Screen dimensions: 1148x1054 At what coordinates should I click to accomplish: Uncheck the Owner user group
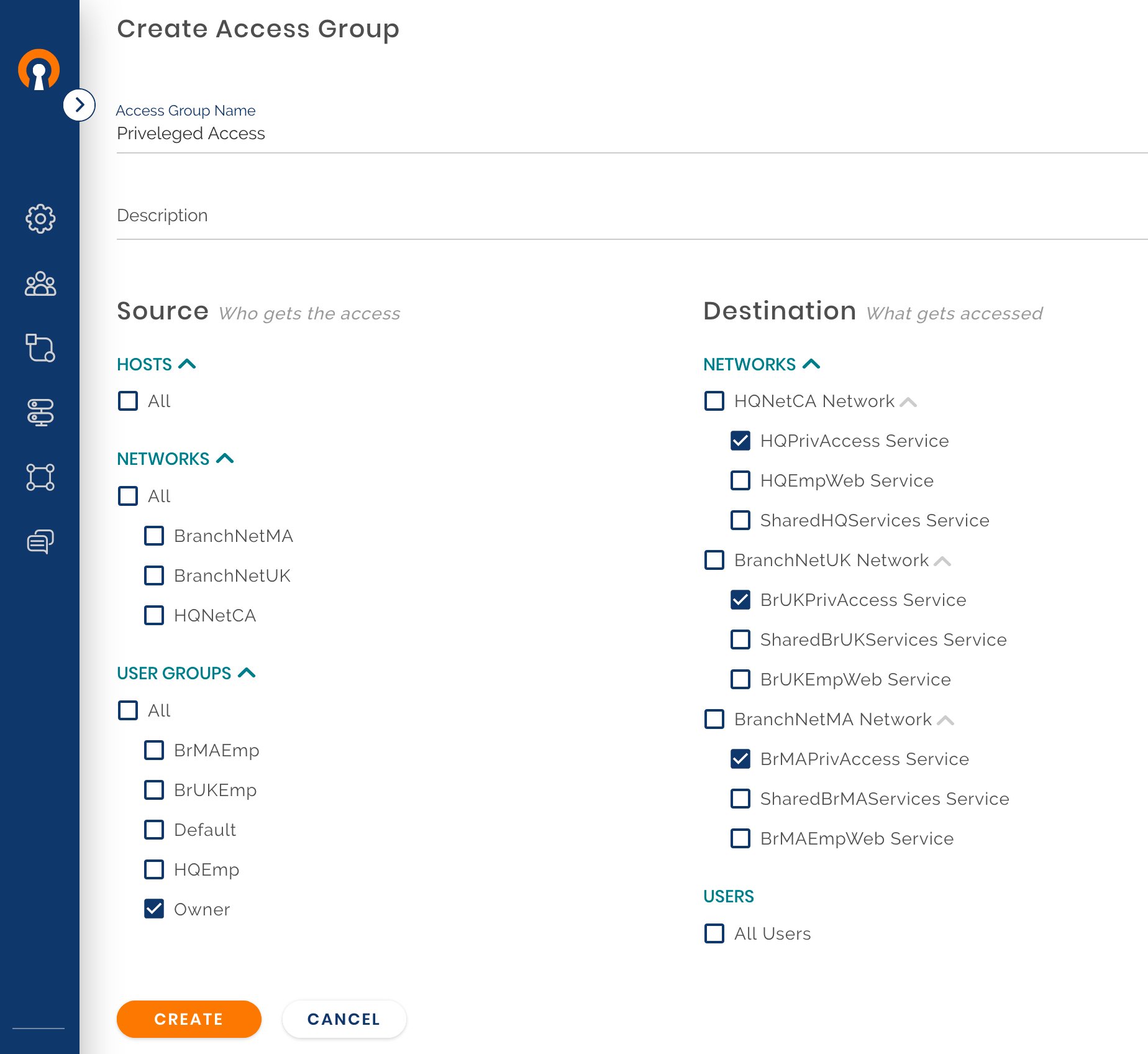point(154,909)
